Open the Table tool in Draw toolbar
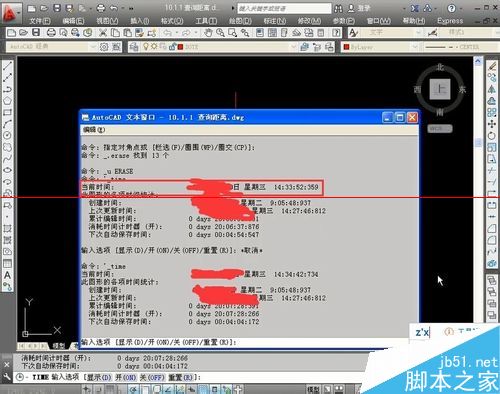This screenshot has height=394, width=500. click(x=7, y=263)
